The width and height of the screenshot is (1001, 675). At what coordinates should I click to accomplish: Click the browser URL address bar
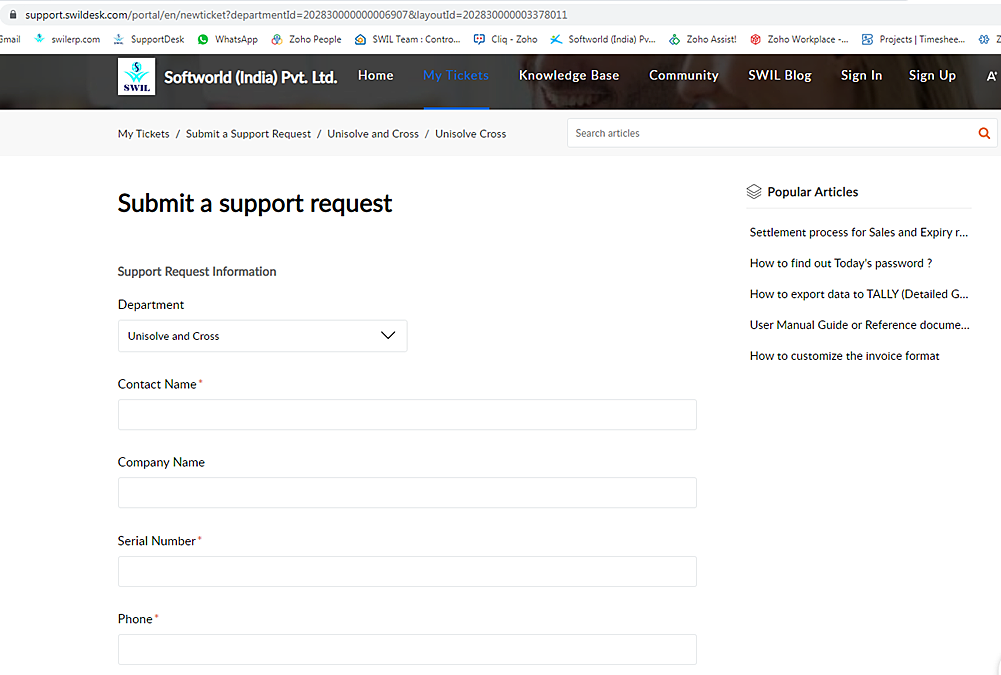click(296, 14)
